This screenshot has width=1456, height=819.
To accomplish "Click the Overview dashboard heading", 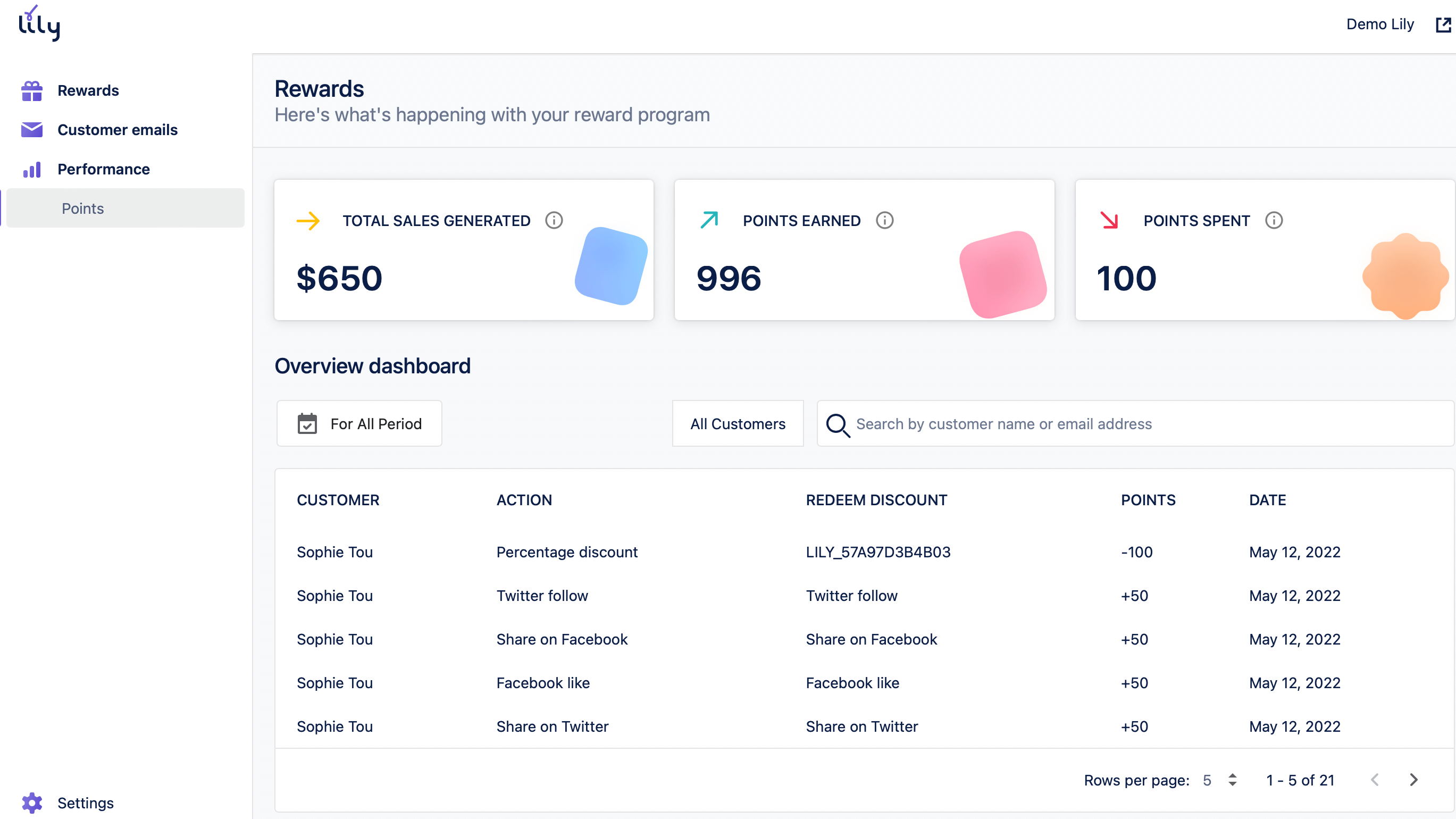I will [x=372, y=366].
